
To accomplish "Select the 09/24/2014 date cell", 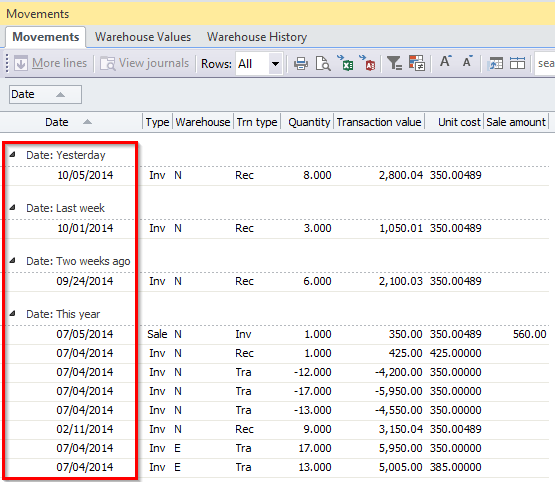I will (85, 281).
